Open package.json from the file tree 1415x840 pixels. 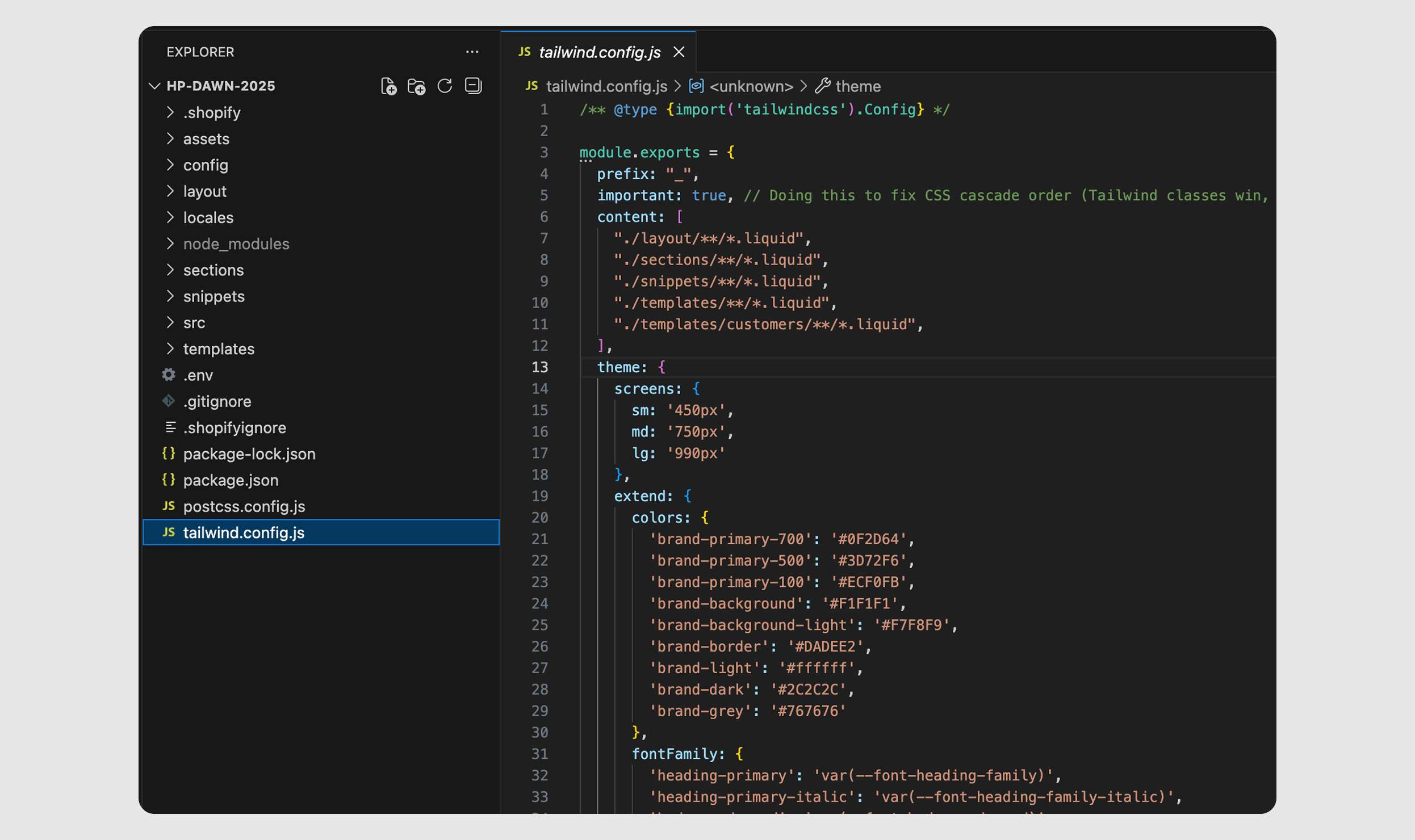tap(231, 480)
